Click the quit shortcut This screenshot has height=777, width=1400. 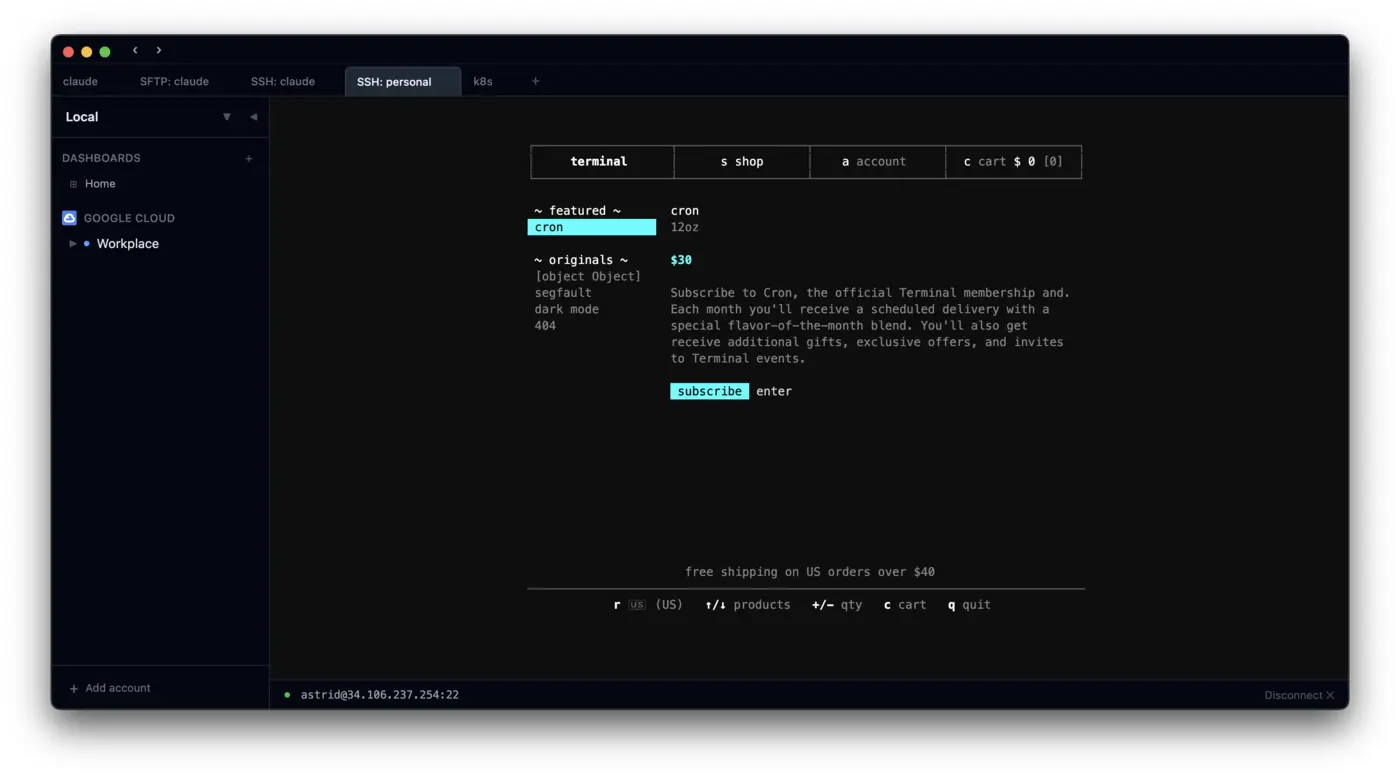coord(969,605)
